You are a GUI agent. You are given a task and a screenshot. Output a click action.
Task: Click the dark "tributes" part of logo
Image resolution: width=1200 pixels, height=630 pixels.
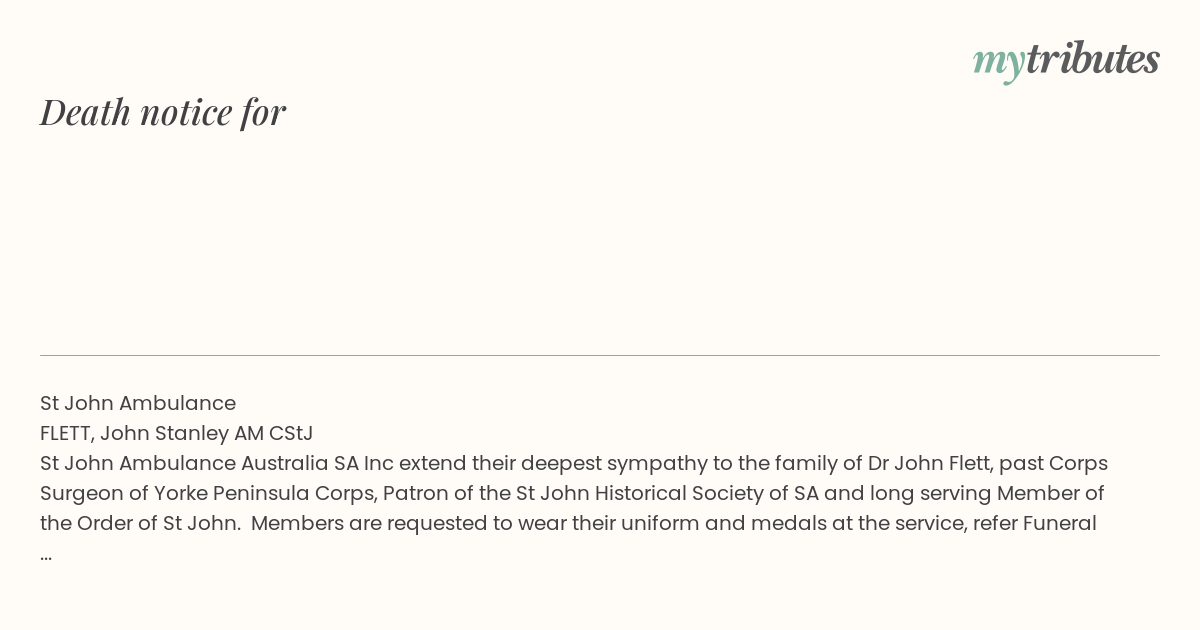pos(1093,58)
